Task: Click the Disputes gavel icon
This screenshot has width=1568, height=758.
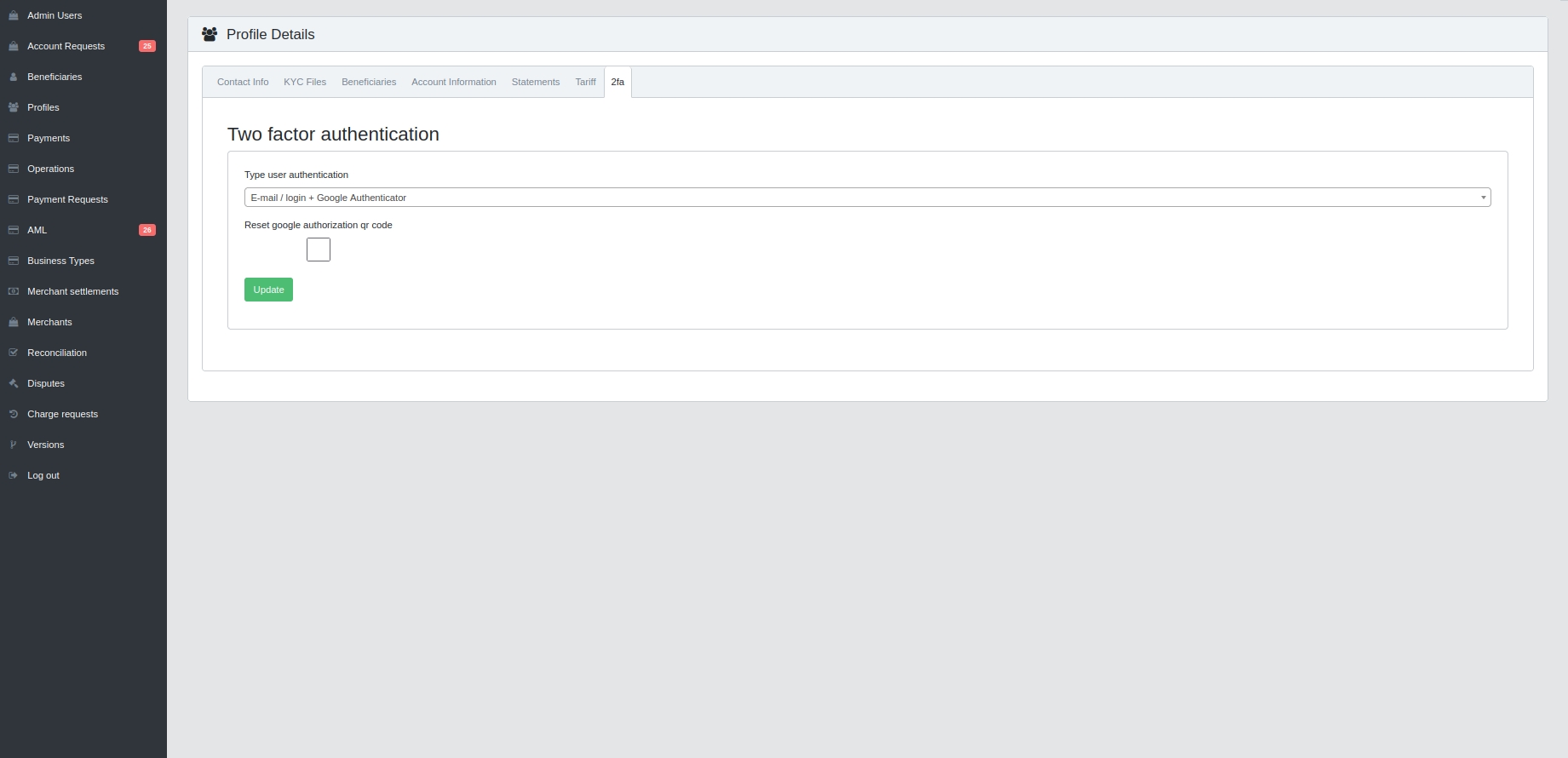Action: pyautogui.click(x=14, y=383)
